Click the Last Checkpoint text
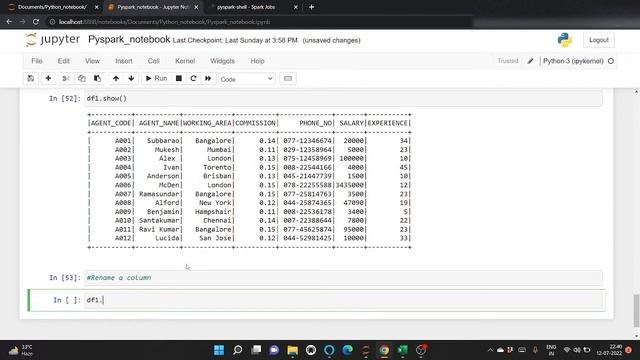 coord(235,40)
